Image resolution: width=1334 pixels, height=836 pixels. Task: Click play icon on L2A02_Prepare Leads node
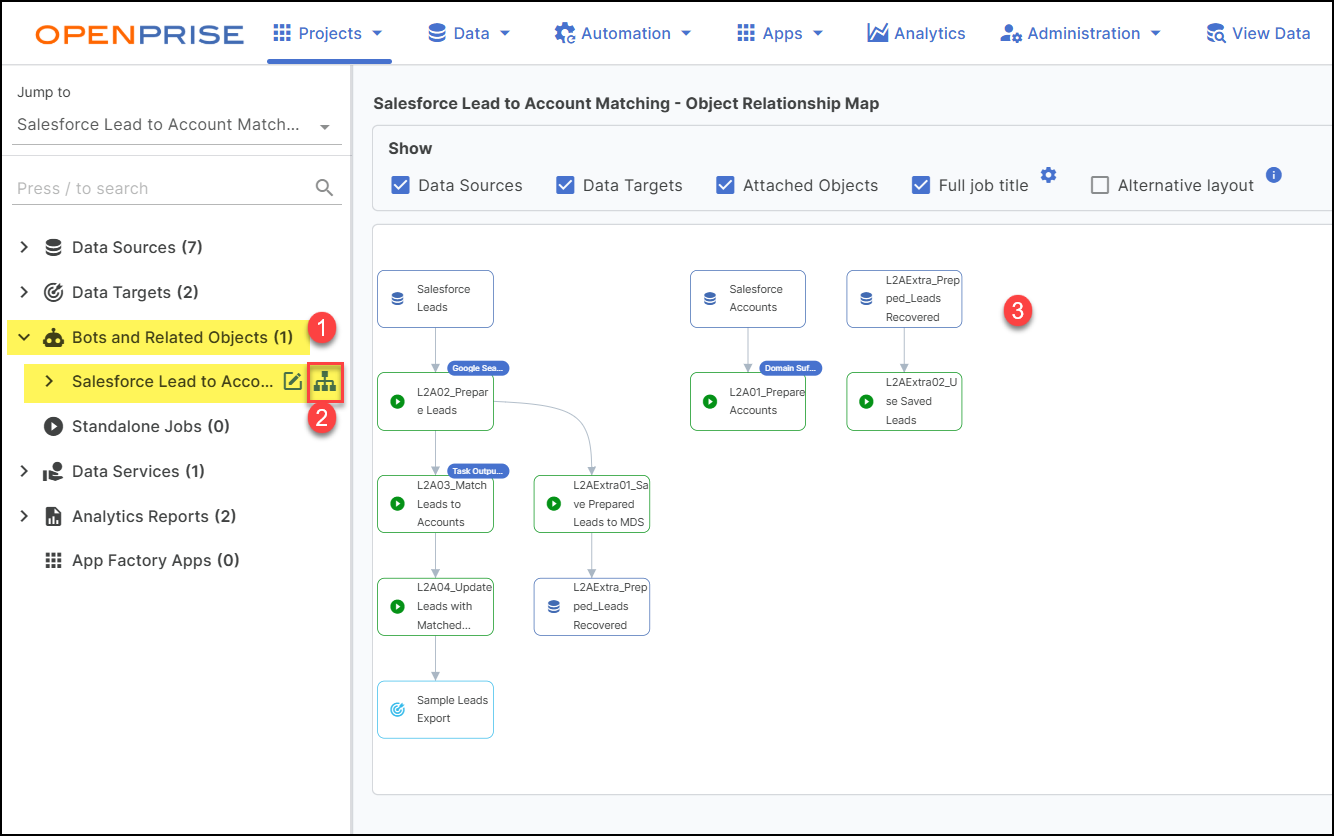pos(398,402)
